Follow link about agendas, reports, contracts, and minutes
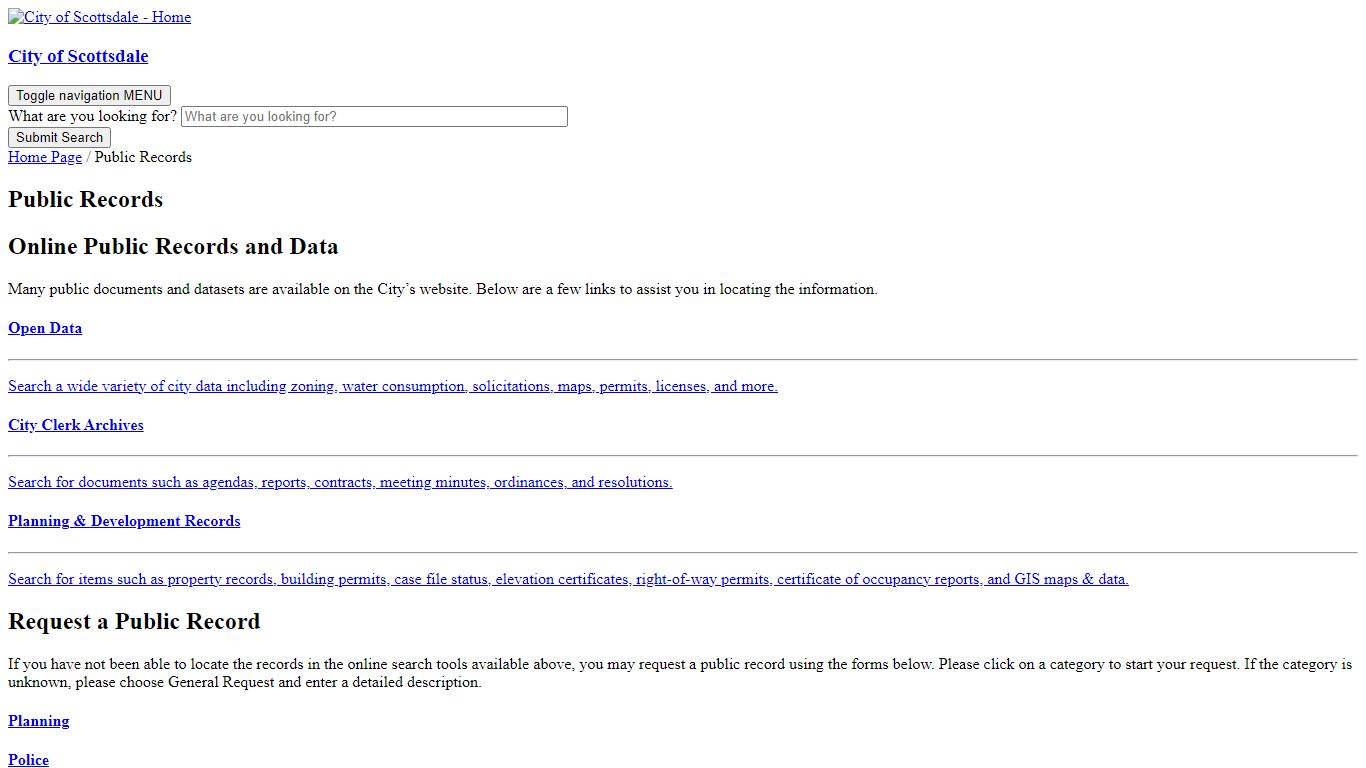 [x=340, y=482]
